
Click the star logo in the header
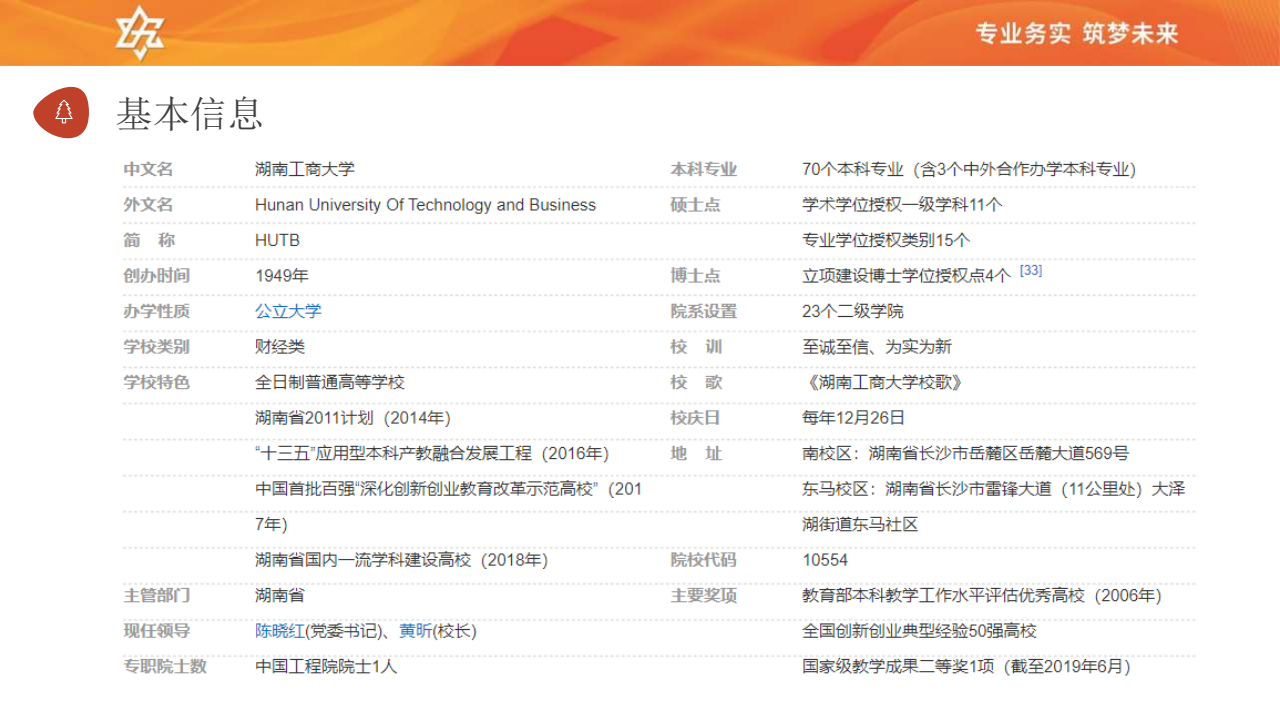pyautogui.click(x=140, y=32)
